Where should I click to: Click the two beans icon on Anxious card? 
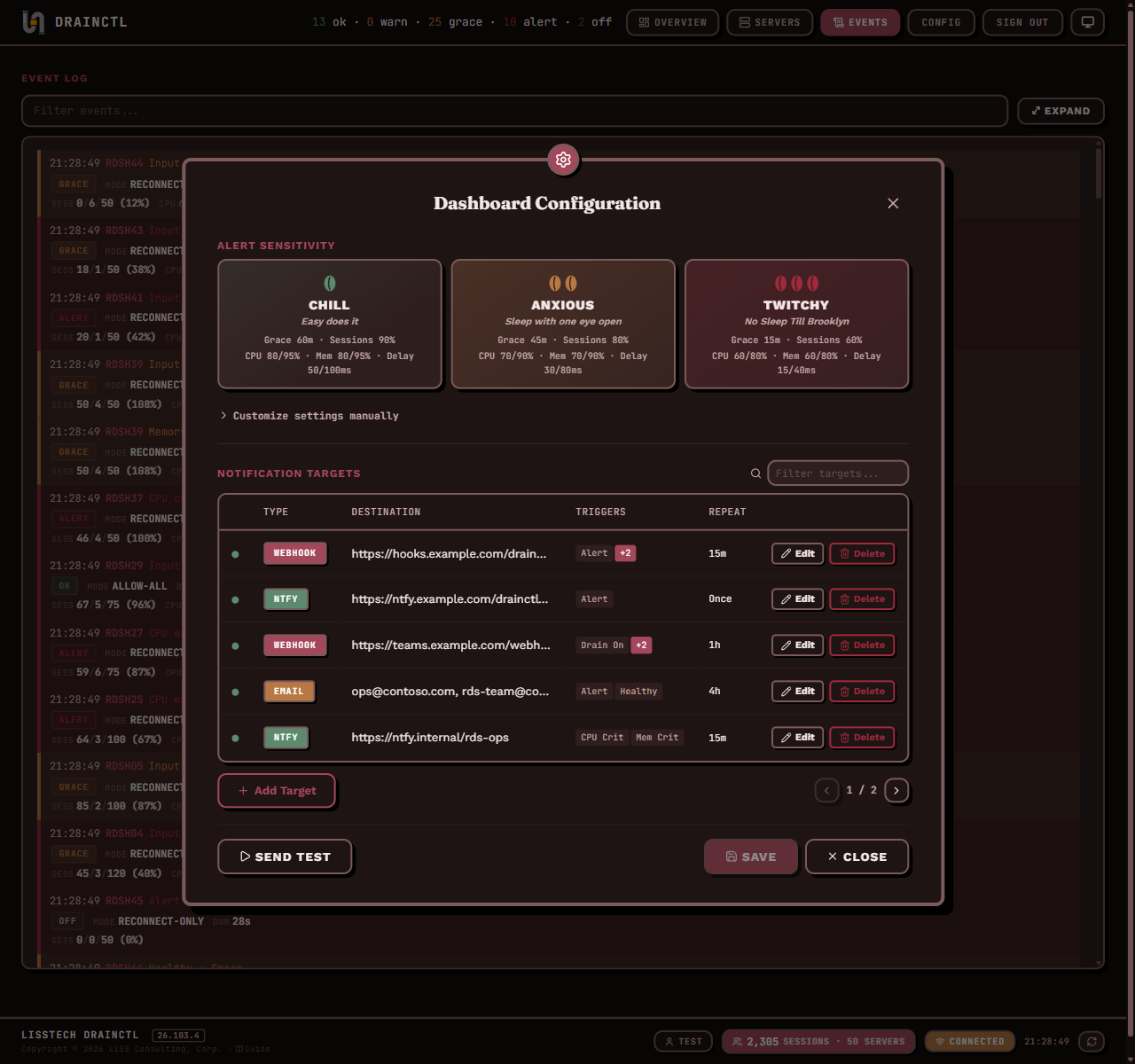point(563,284)
